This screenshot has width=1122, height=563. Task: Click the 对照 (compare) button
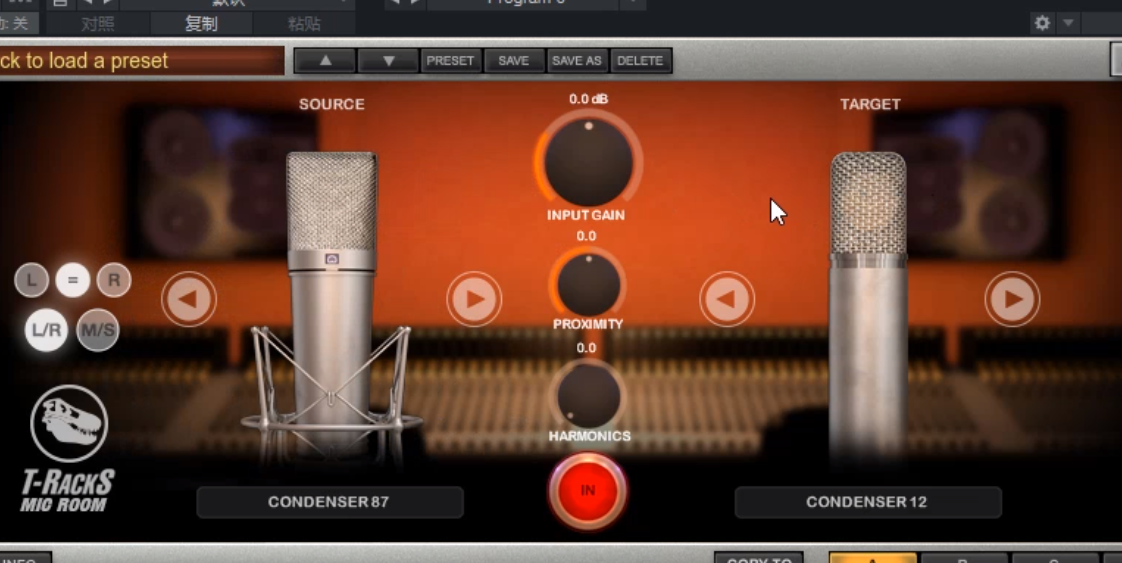pyautogui.click(x=98, y=24)
